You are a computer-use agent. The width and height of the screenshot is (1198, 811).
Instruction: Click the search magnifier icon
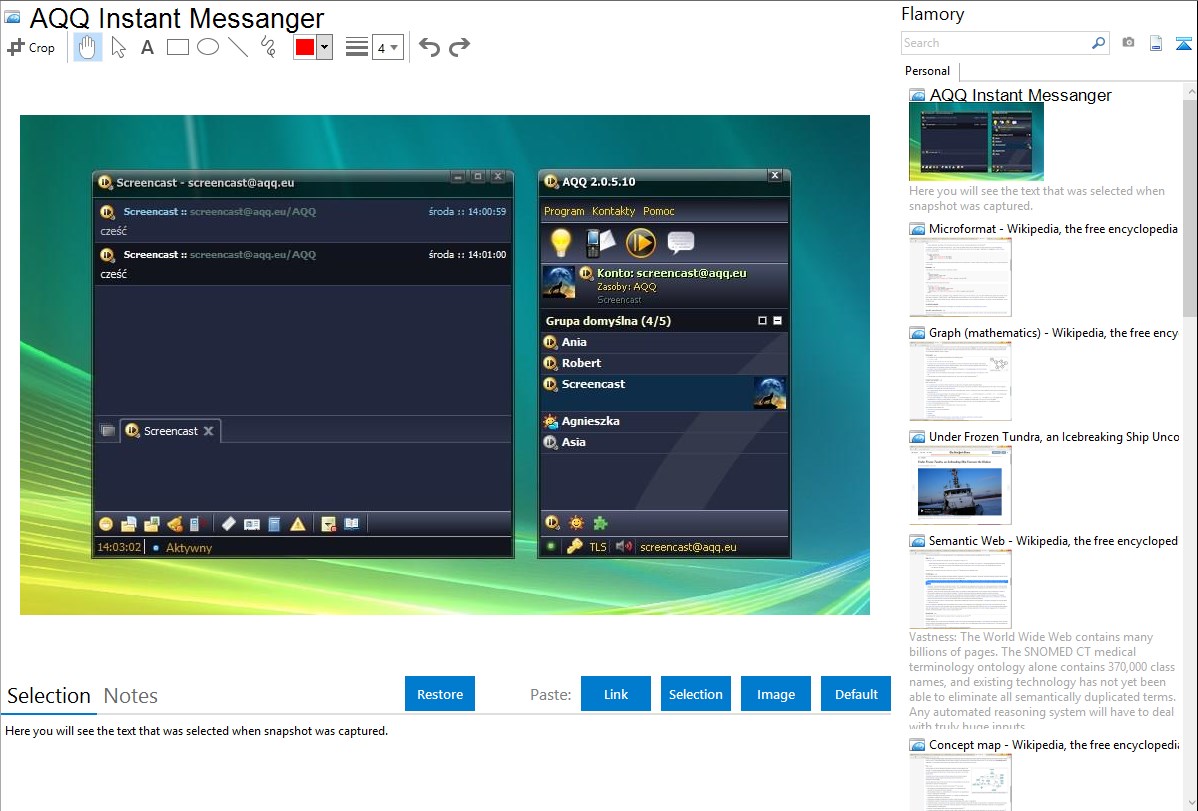(x=1098, y=43)
